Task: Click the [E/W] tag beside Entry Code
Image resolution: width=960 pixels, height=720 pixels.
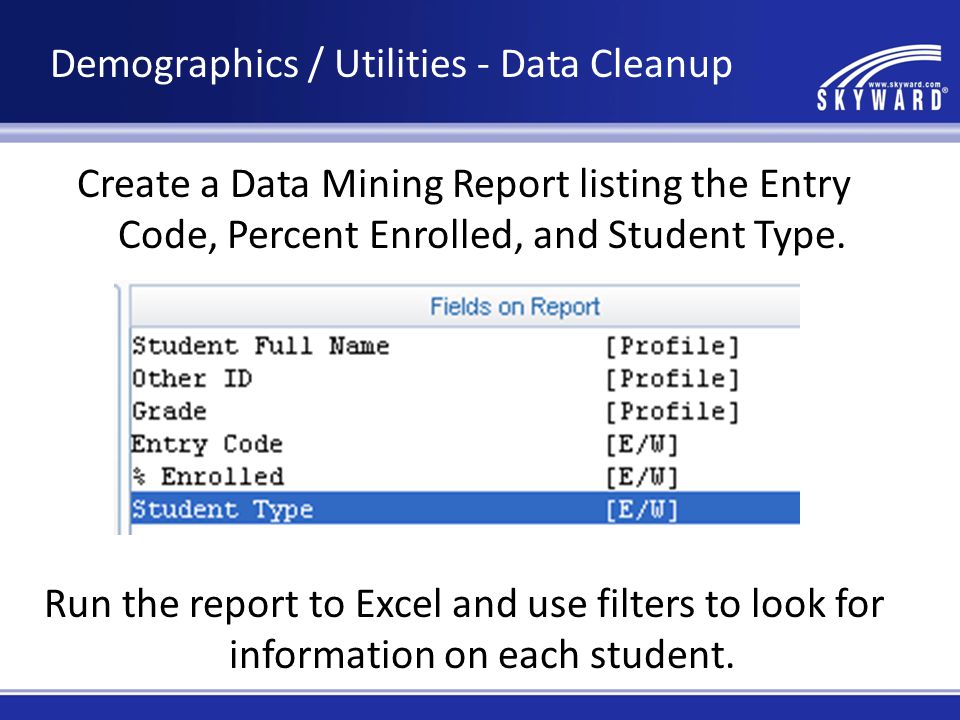Action: [x=642, y=444]
